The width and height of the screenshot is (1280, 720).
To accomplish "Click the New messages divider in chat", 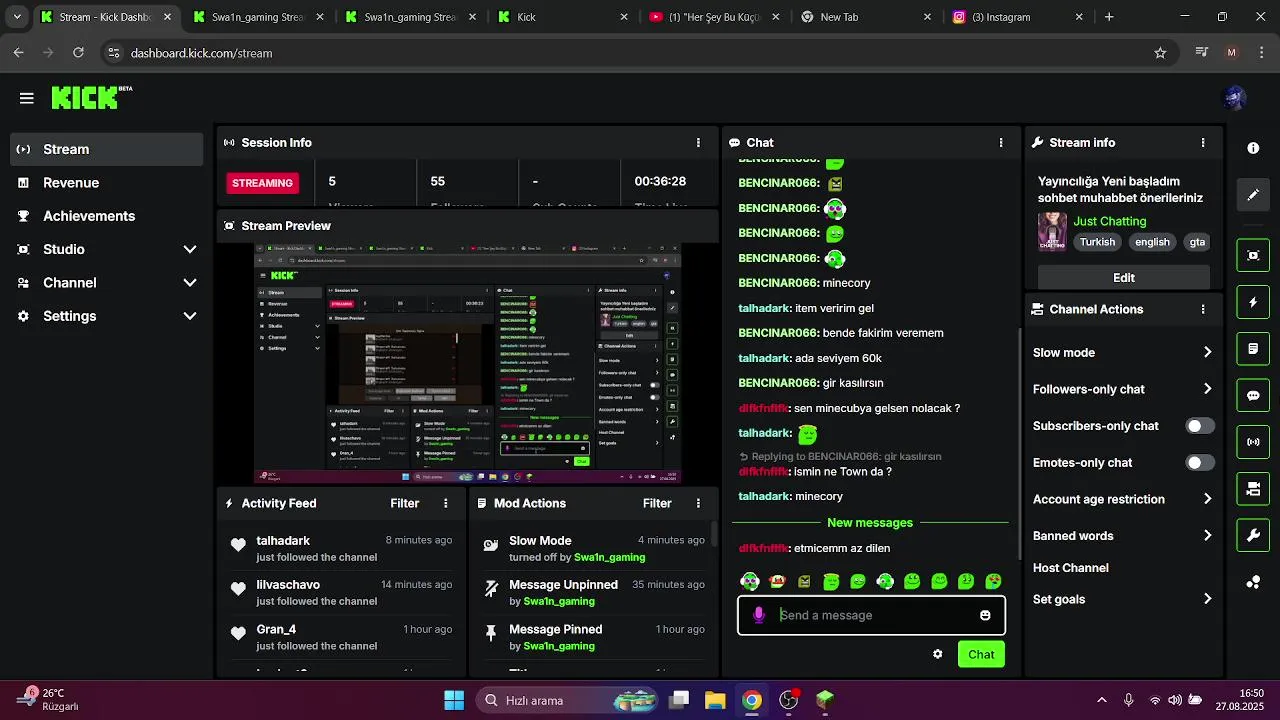I will coord(870,523).
